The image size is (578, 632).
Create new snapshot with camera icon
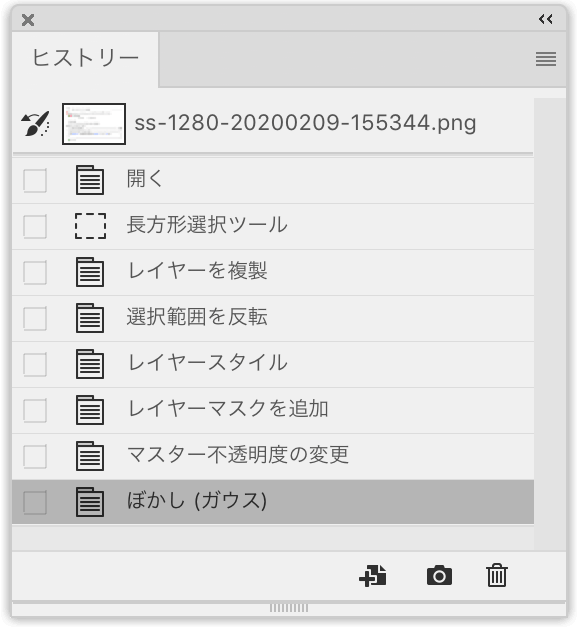(x=439, y=576)
